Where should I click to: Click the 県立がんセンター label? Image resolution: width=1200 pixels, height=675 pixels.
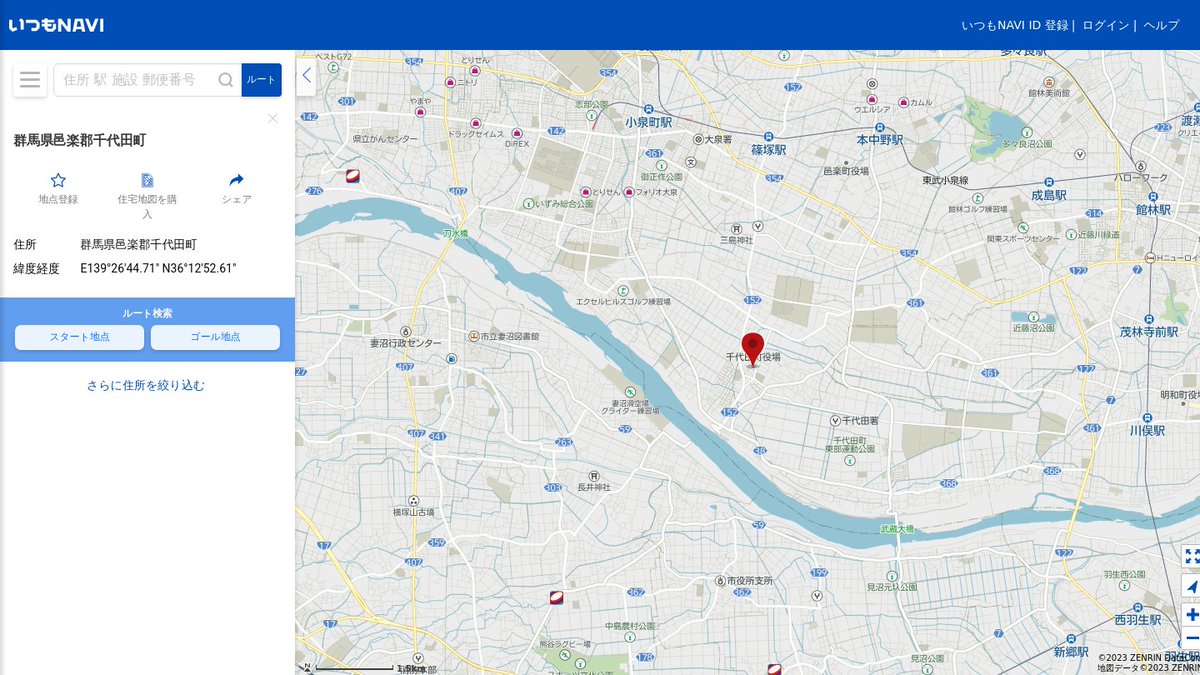(x=385, y=139)
